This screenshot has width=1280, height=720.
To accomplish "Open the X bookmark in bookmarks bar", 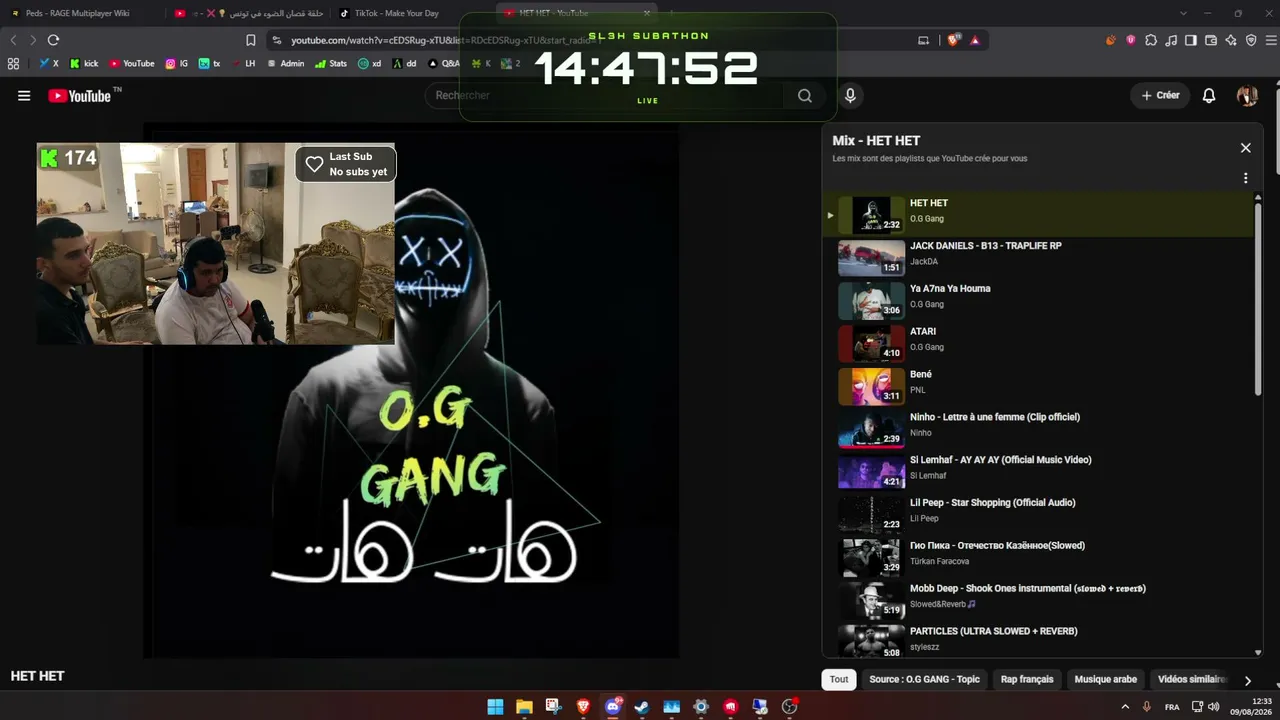I will coord(49,63).
